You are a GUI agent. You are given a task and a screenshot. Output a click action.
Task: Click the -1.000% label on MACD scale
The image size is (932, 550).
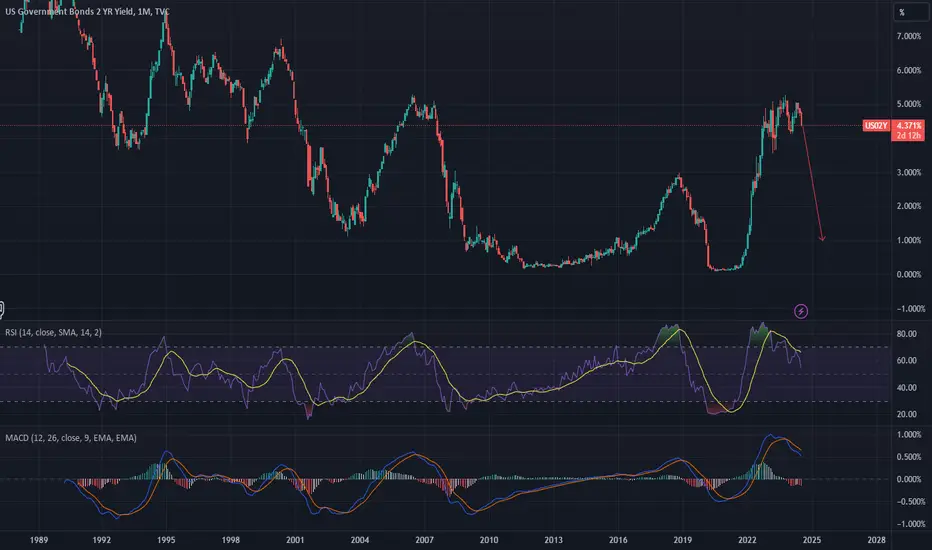tap(907, 524)
